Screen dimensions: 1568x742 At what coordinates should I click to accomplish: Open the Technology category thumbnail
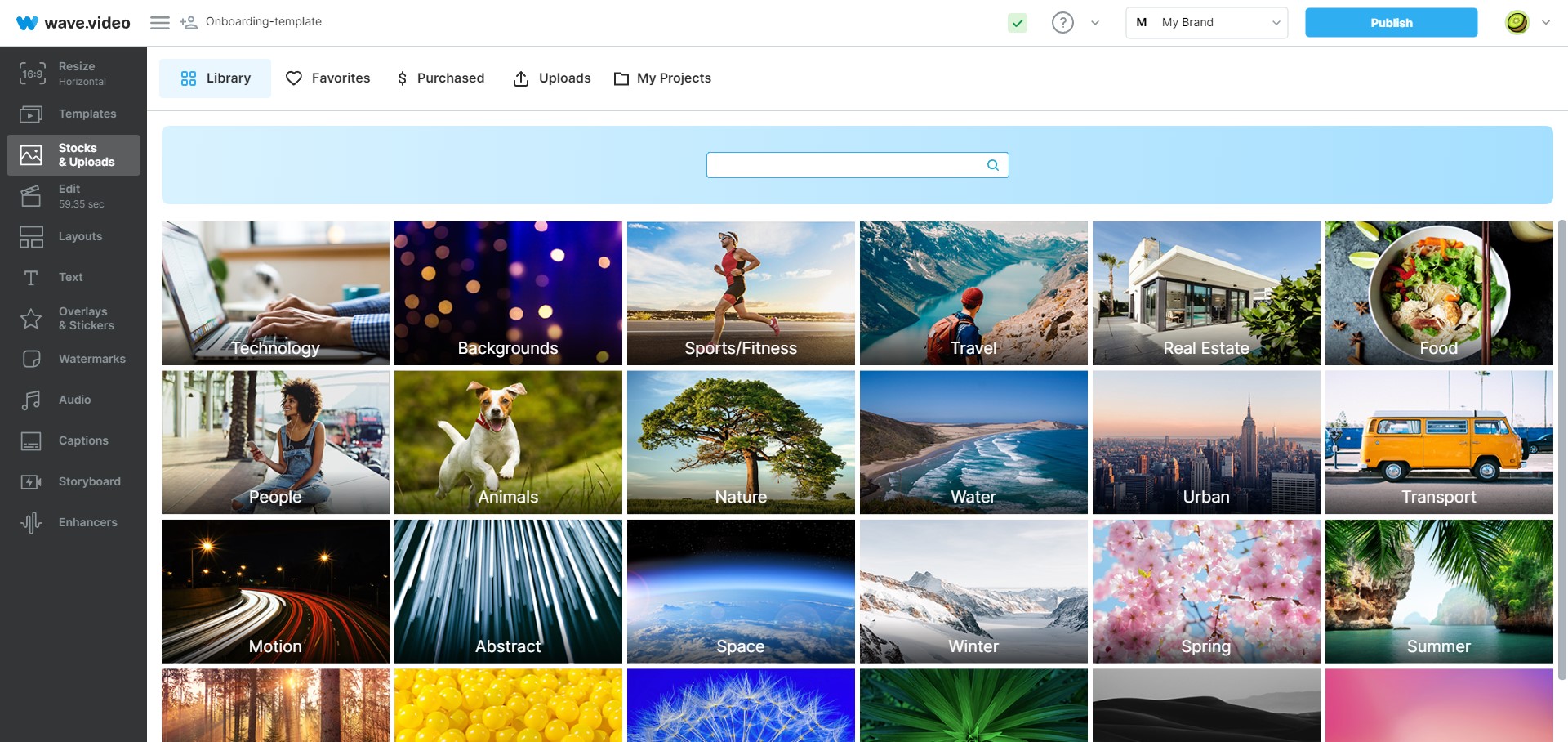point(275,293)
